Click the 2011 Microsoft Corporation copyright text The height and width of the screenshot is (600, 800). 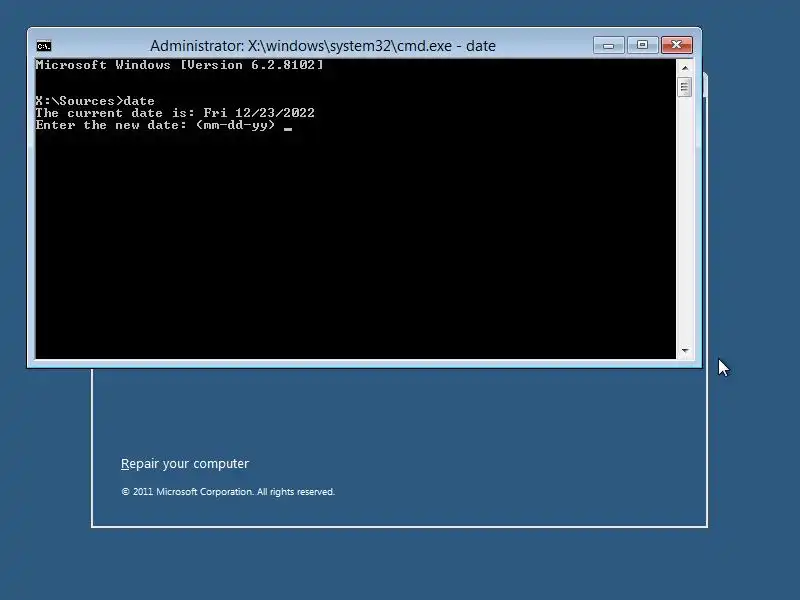pos(228,492)
